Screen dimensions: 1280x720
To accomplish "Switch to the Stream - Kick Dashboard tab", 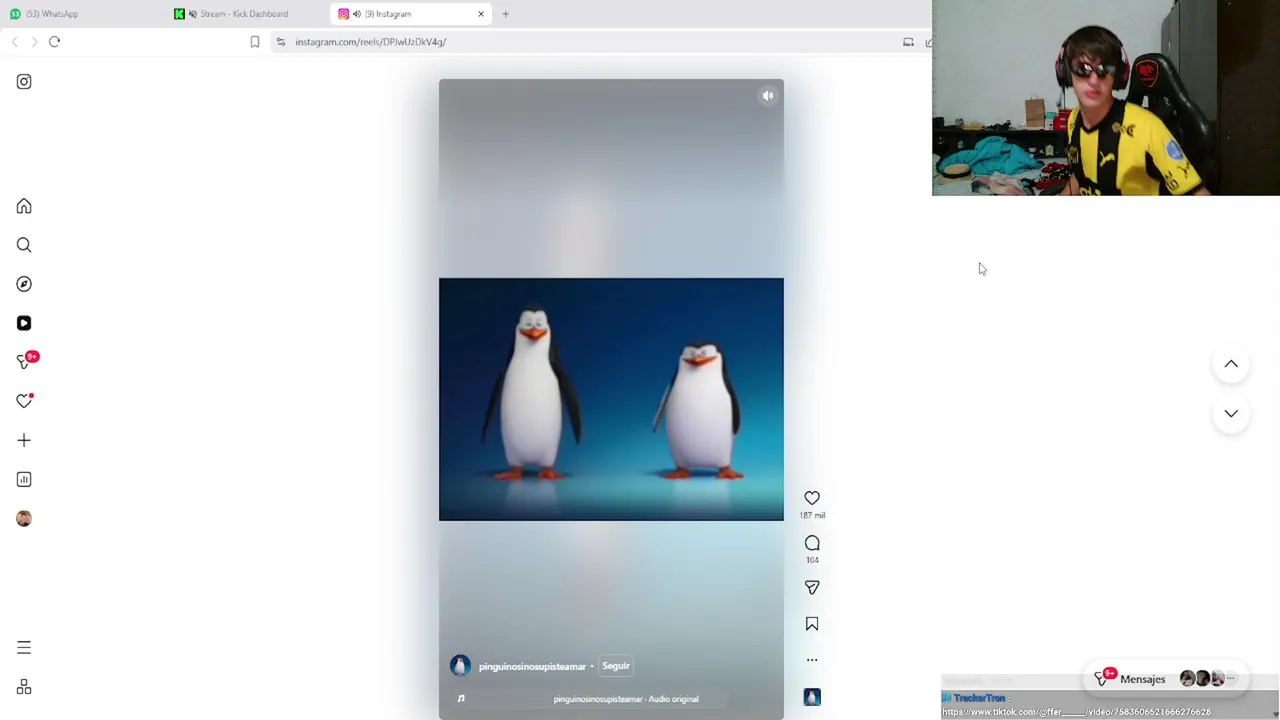I will coord(244,14).
